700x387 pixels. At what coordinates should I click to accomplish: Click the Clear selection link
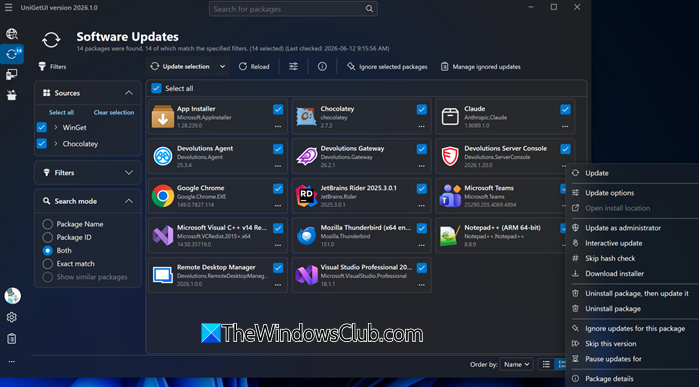point(114,112)
